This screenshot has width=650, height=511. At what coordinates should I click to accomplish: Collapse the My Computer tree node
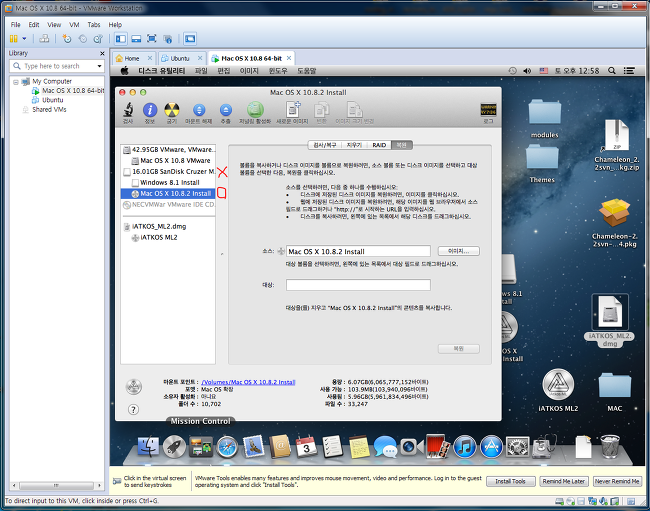coord(16,82)
